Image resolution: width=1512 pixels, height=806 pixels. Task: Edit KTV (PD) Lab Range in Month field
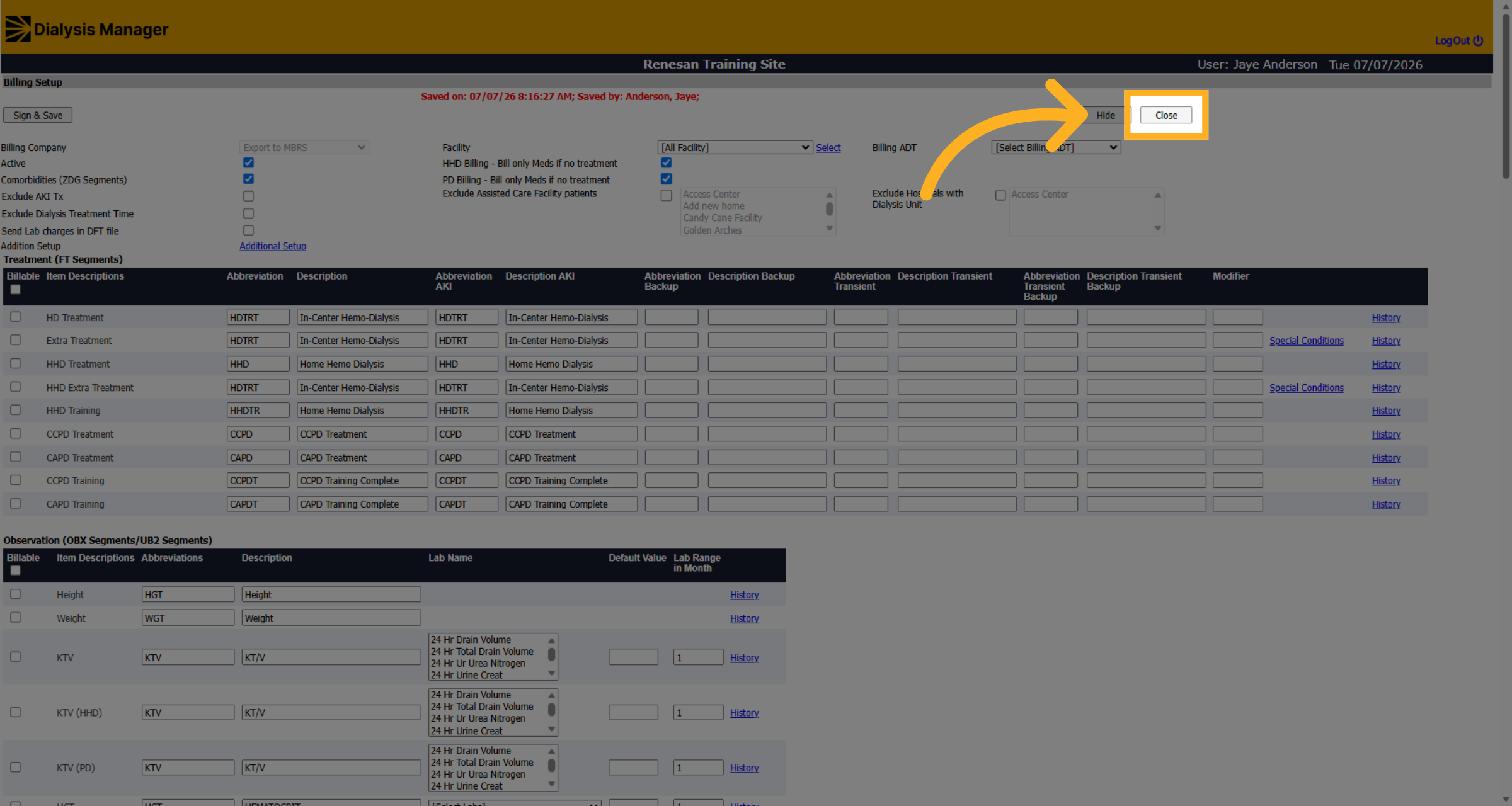(698, 768)
